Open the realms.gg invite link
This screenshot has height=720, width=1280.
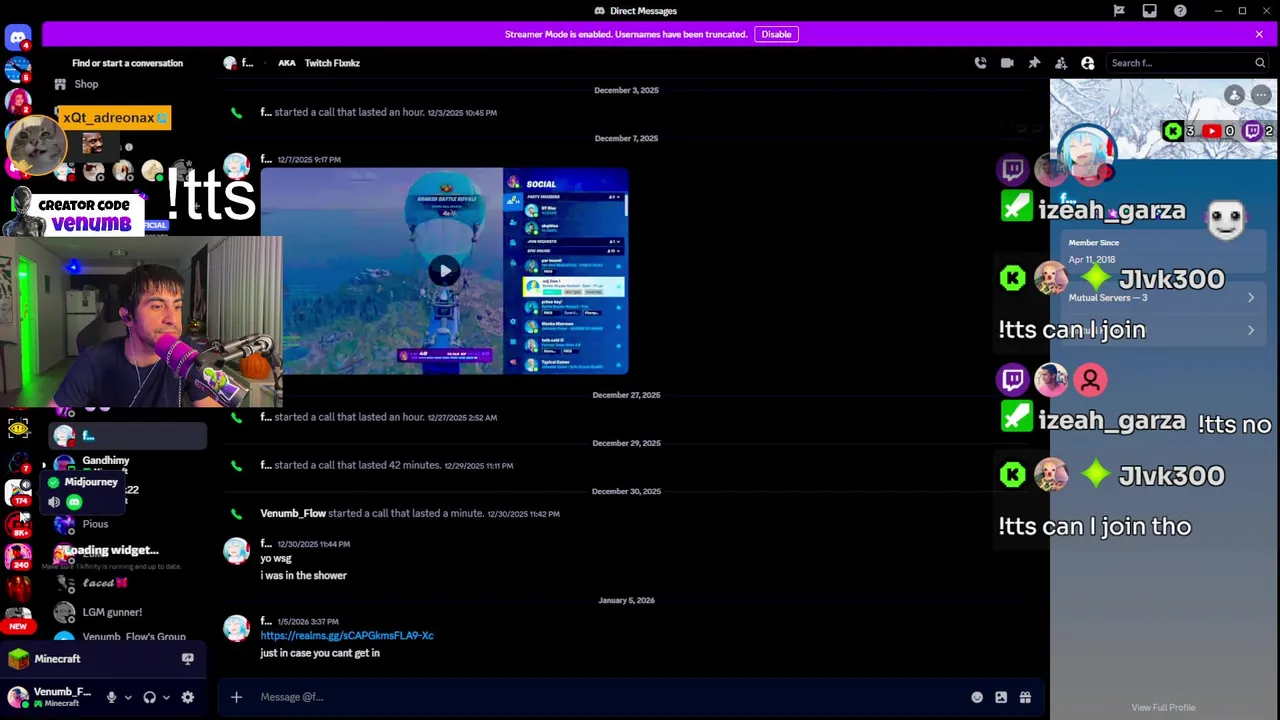point(347,636)
